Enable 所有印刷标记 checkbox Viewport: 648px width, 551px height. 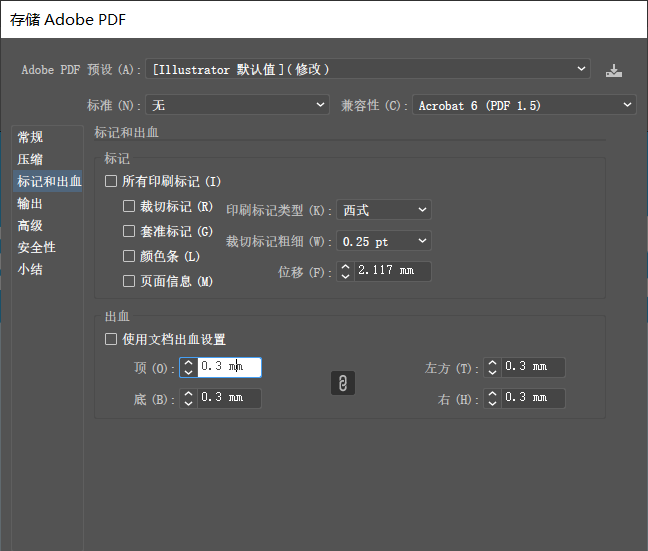click(x=111, y=181)
